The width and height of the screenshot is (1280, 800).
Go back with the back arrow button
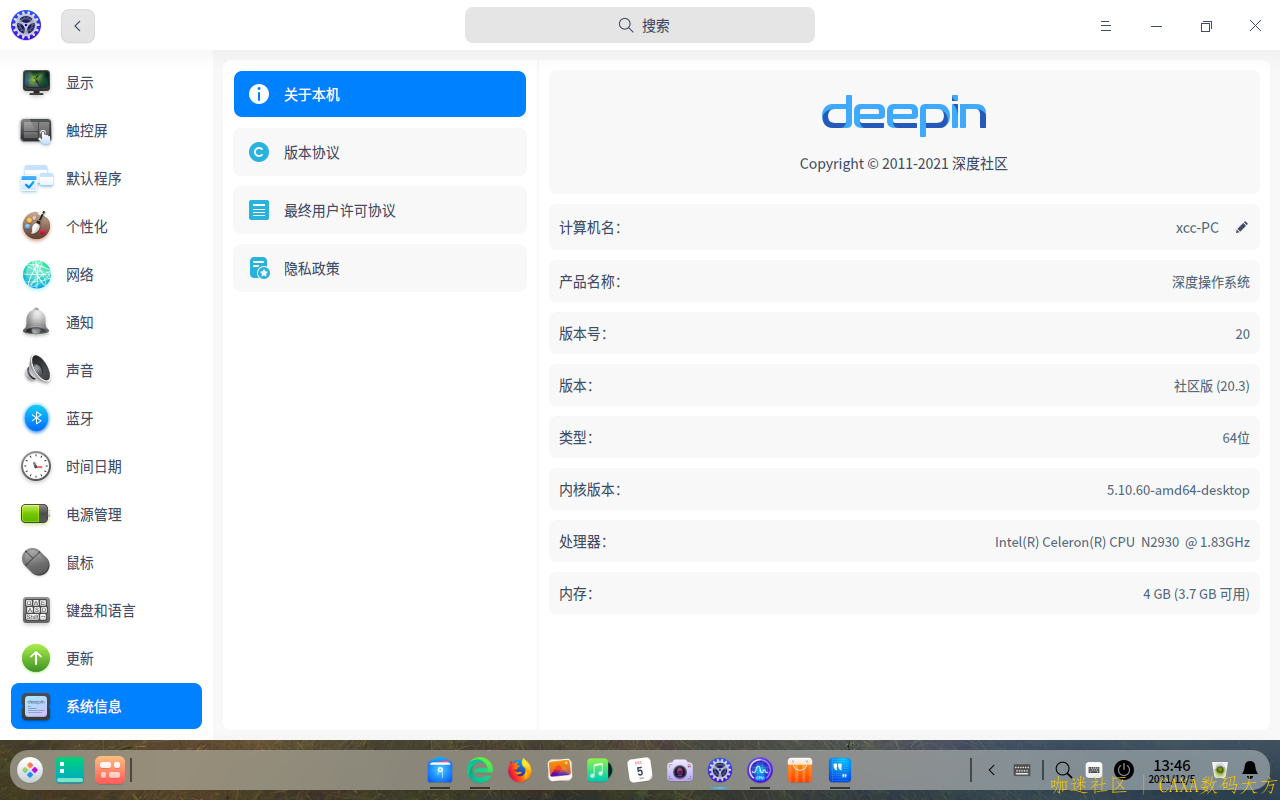[78, 26]
